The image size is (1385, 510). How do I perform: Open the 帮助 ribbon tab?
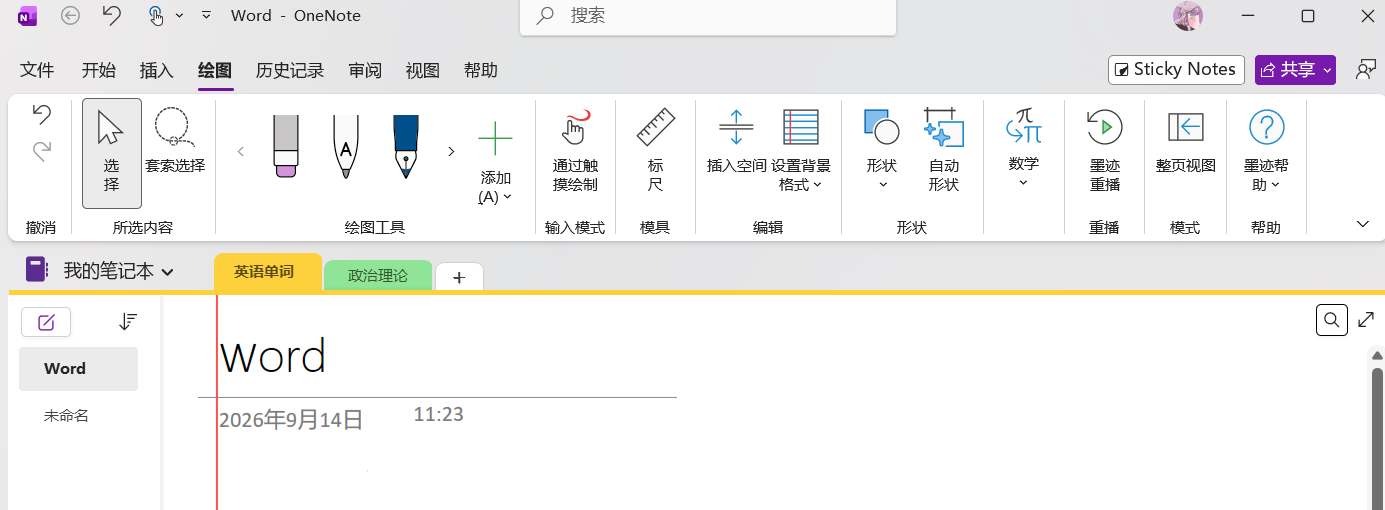point(481,70)
